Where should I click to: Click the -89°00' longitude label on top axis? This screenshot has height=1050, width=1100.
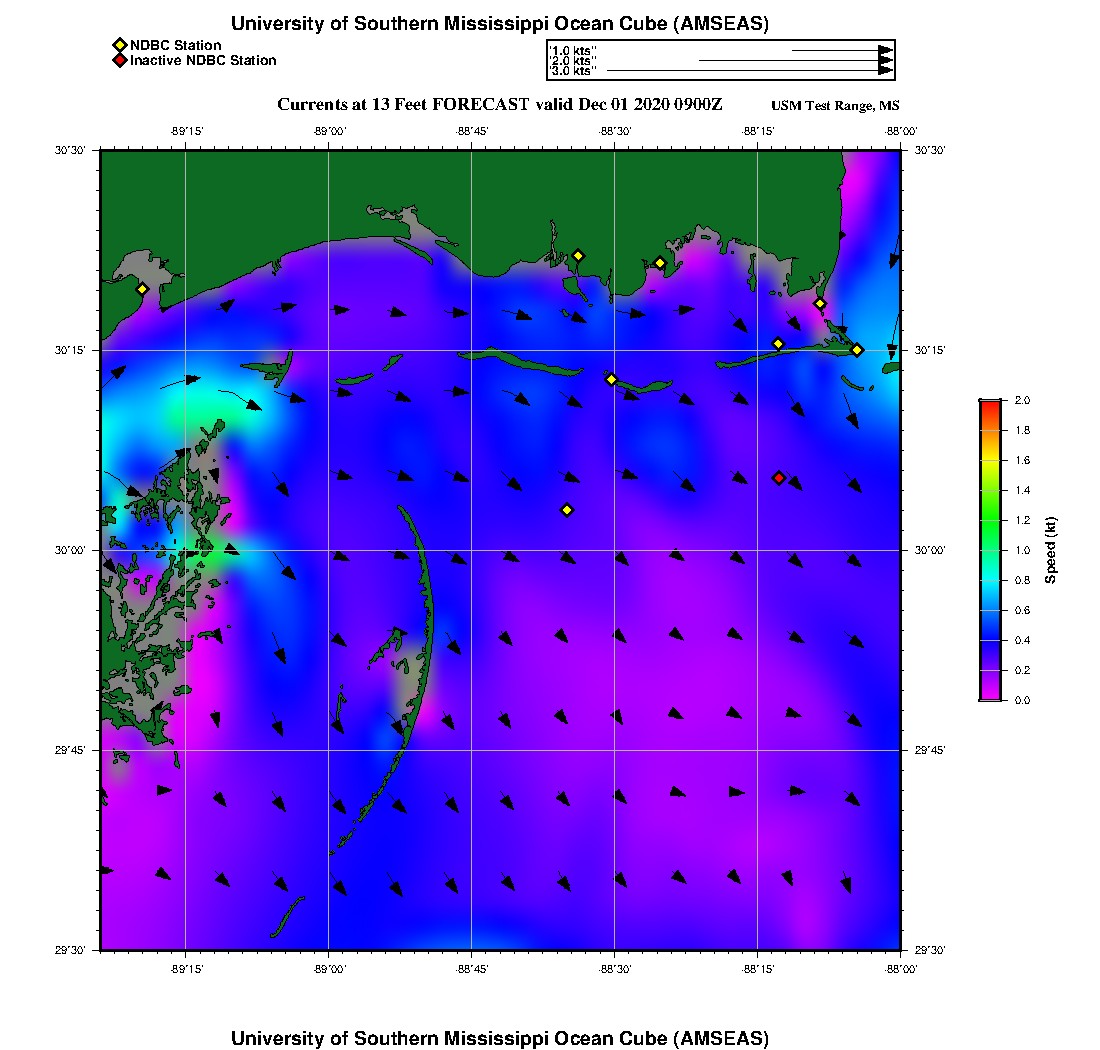(x=328, y=131)
